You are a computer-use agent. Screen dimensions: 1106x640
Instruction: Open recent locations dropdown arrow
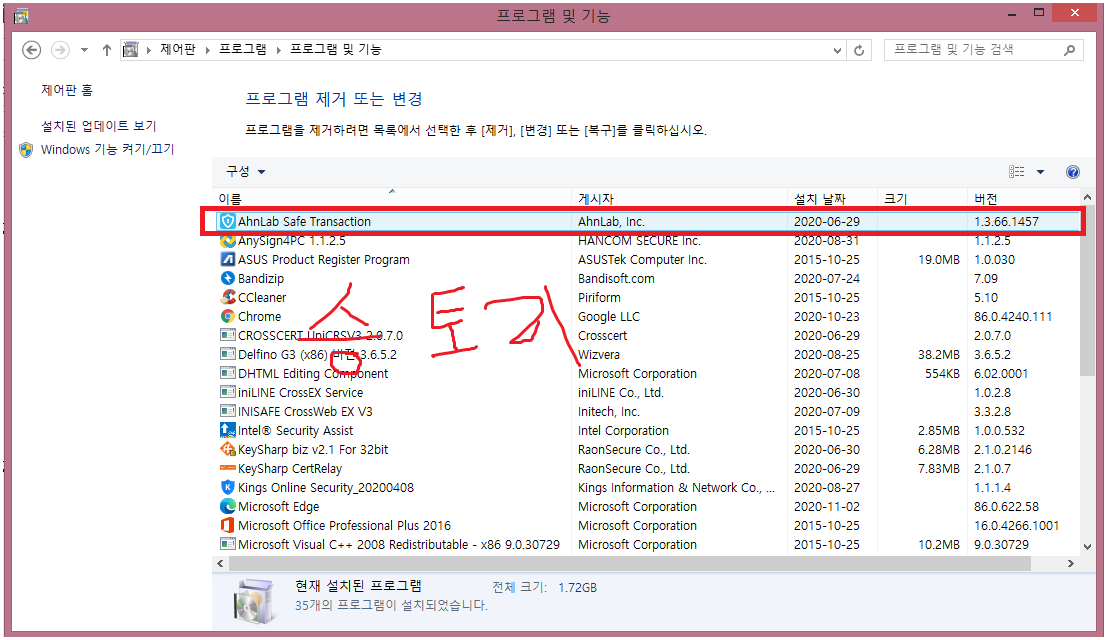pyautogui.click(x=84, y=50)
